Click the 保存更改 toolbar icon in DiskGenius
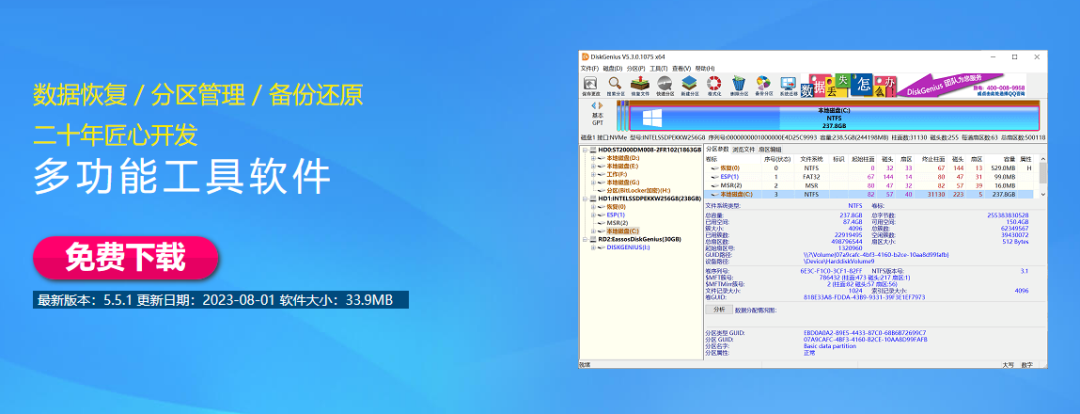1080x414 pixels. point(590,85)
